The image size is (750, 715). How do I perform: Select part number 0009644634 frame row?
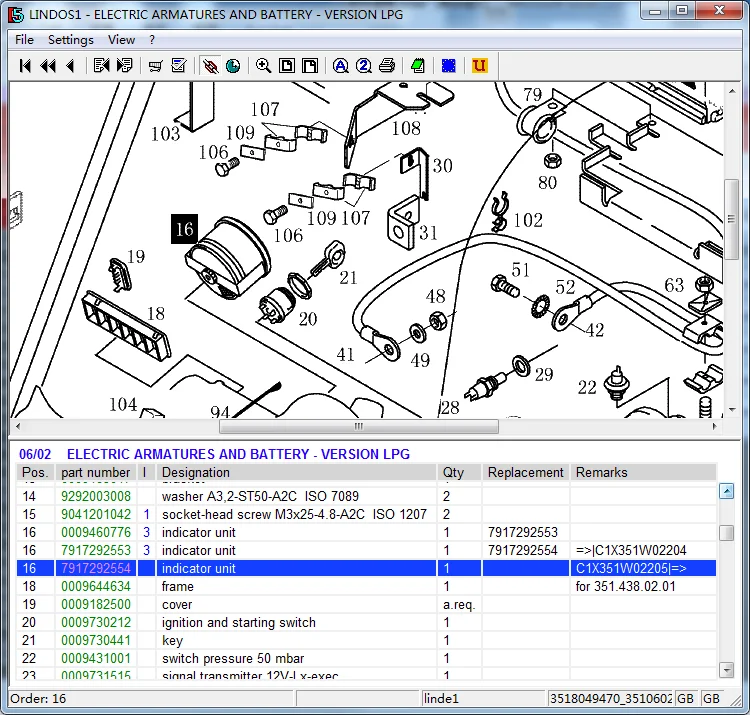(96, 587)
